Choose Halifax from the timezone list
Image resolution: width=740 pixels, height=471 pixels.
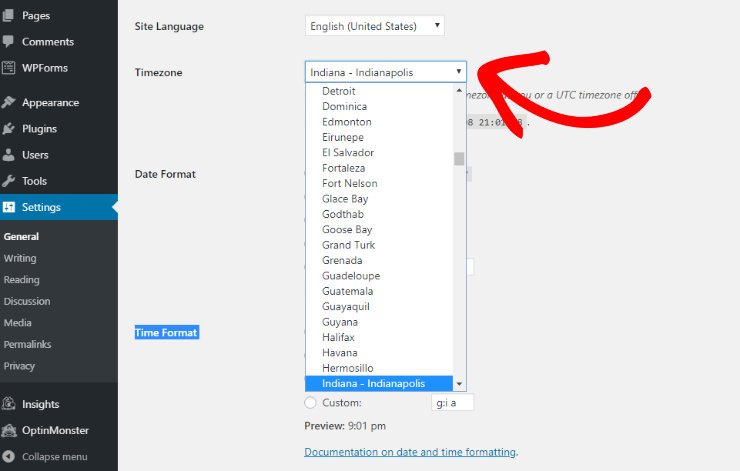(x=339, y=337)
